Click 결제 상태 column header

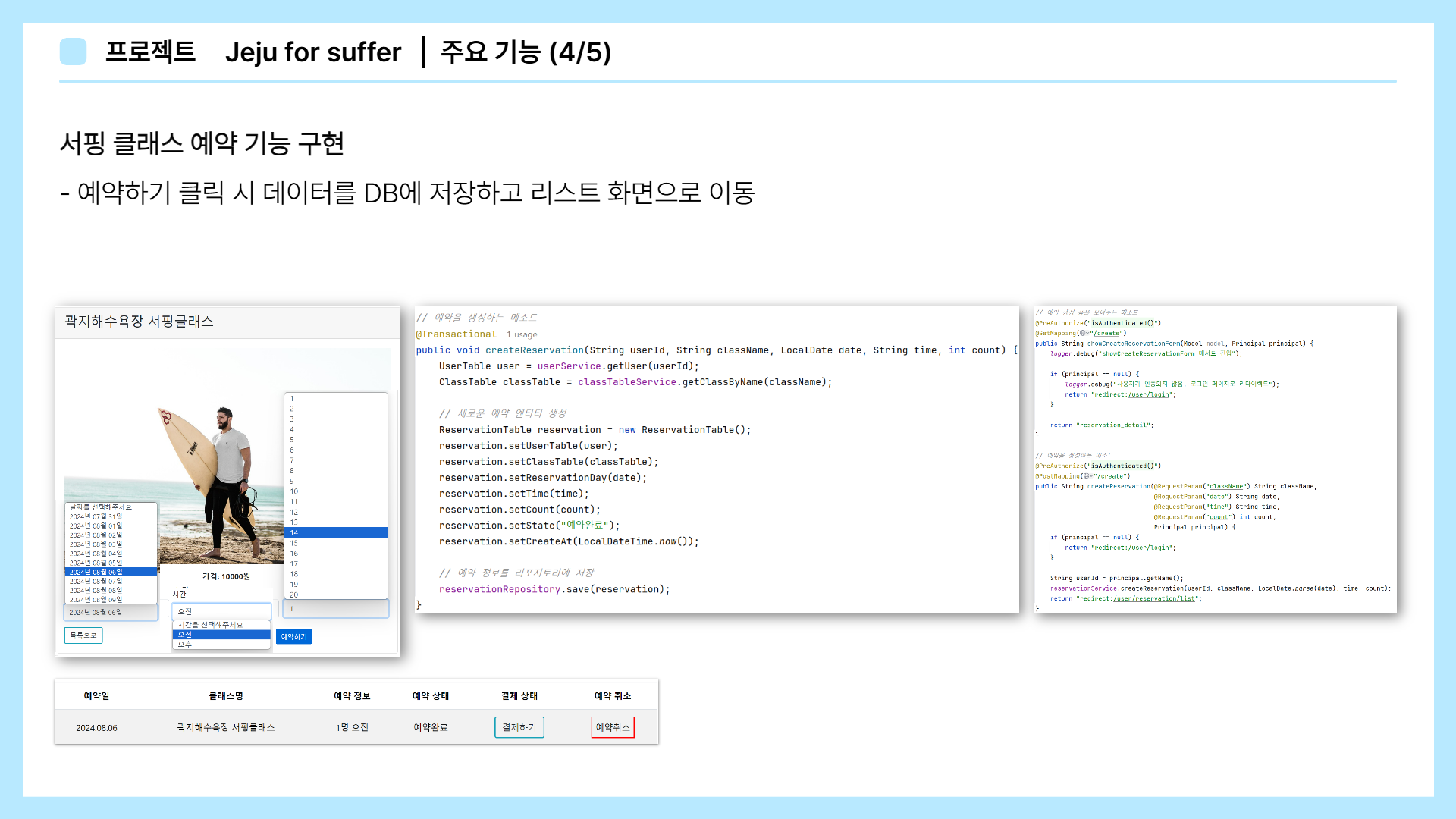click(519, 696)
